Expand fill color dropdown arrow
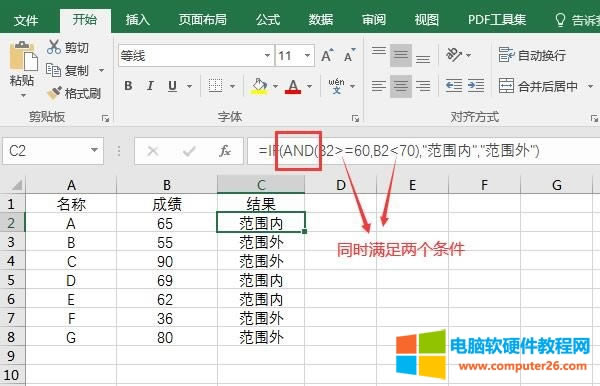This screenshot has width=600, height=386. [x=275, y=86]
